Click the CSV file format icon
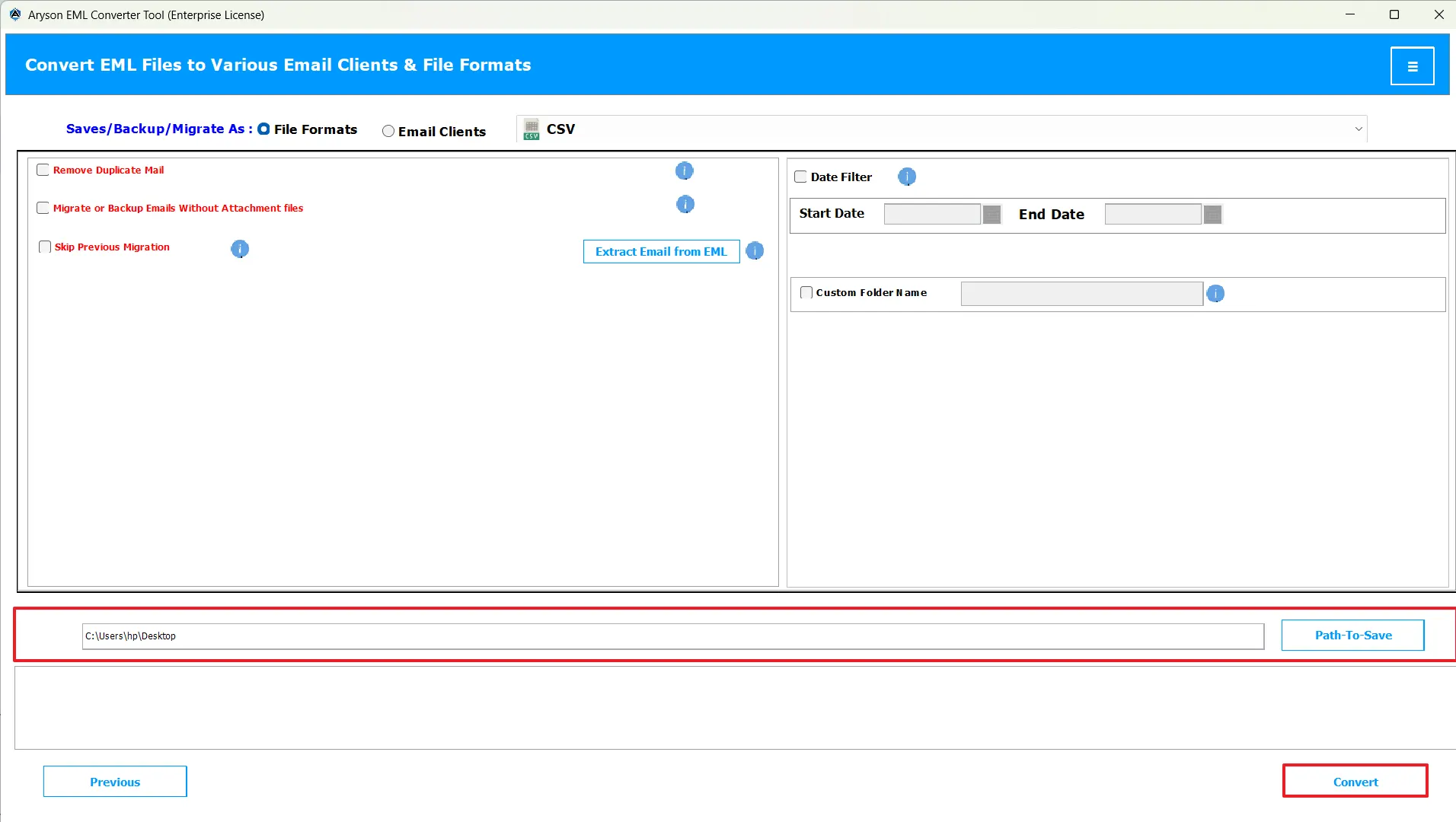Viewport: 1456px width, 822px height. tap(532, 129)
